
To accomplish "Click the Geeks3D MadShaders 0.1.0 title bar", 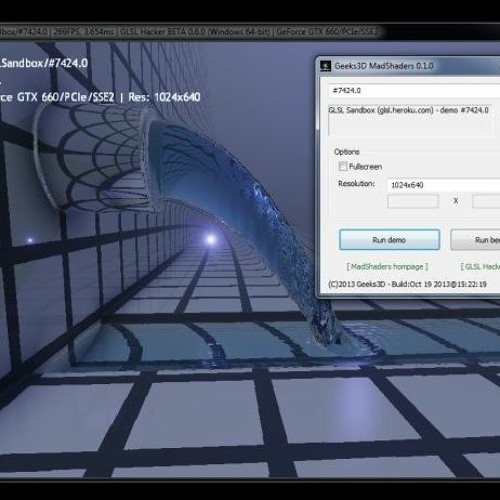I will click(409, 66).
